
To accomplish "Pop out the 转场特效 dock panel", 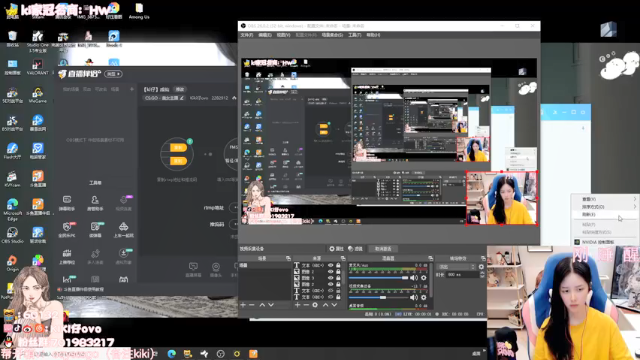I will coord(483,258).
